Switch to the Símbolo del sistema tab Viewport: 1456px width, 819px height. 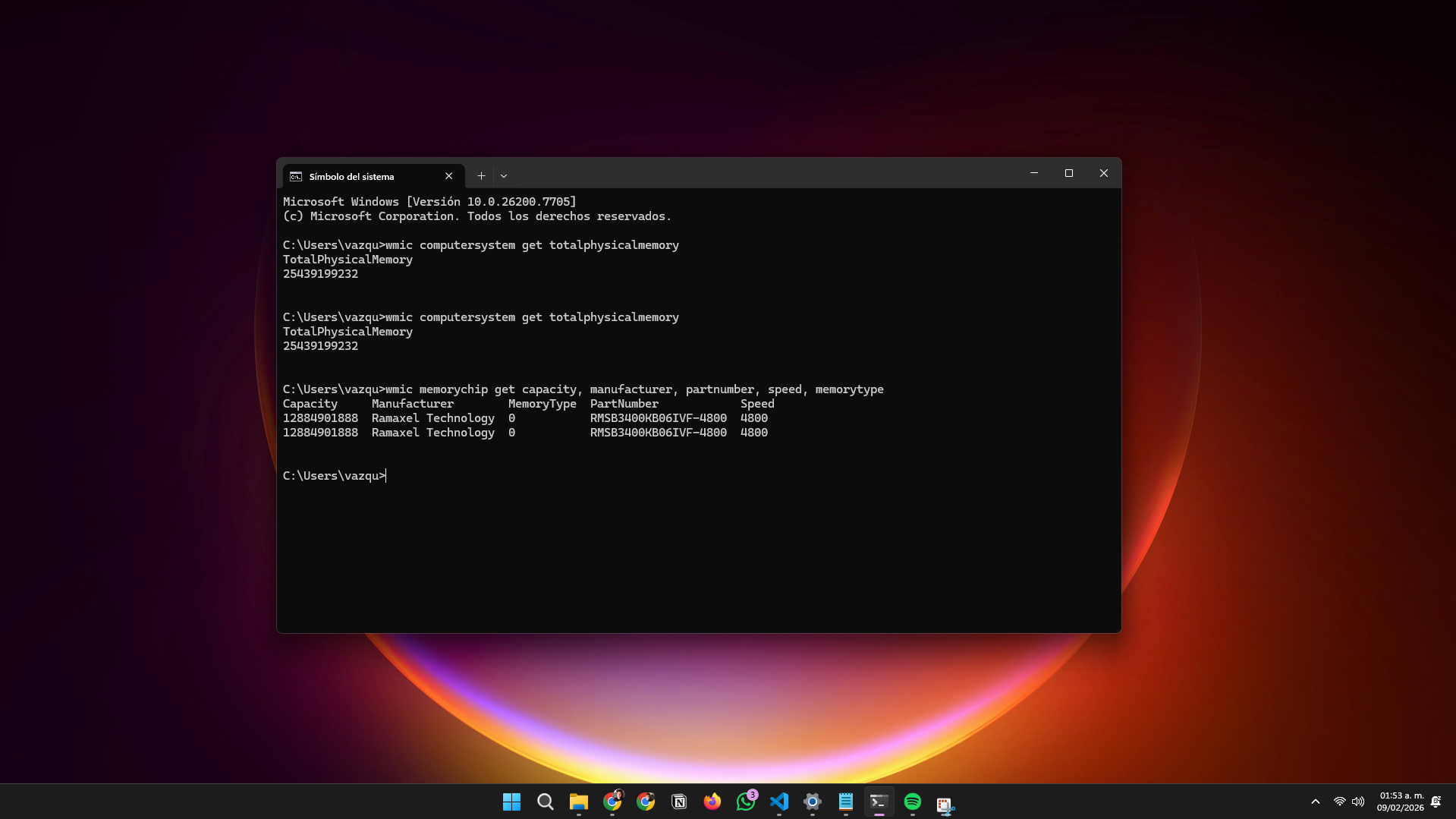(364, 176)
